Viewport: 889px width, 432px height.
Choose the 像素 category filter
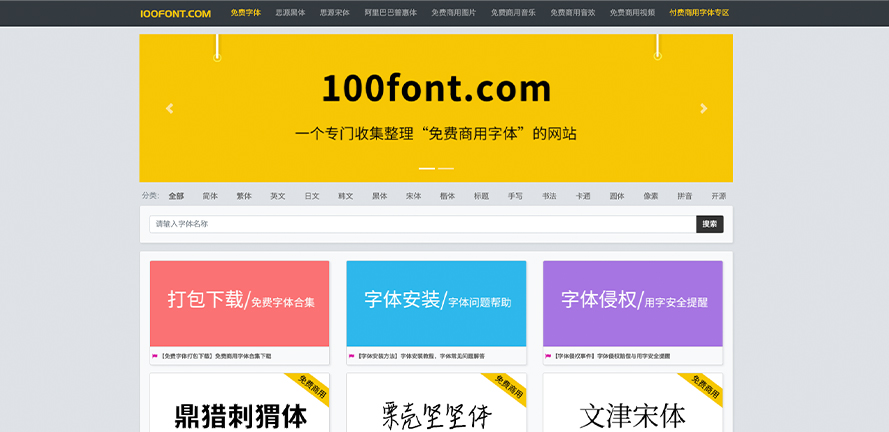(x=651, y=196)
